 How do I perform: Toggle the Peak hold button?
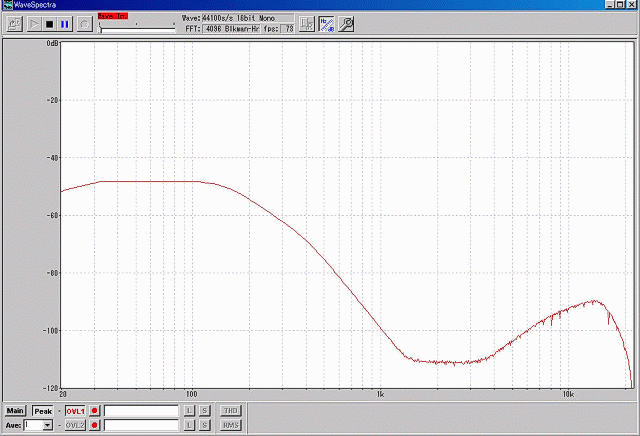[42, 411]
